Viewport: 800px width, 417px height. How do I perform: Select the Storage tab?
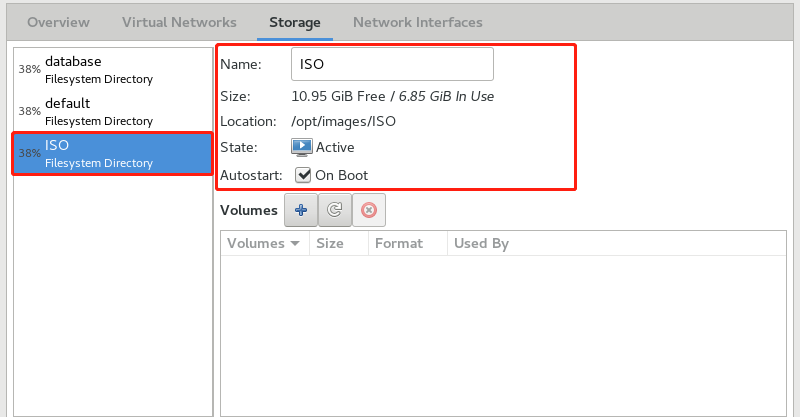coord(295,22)
